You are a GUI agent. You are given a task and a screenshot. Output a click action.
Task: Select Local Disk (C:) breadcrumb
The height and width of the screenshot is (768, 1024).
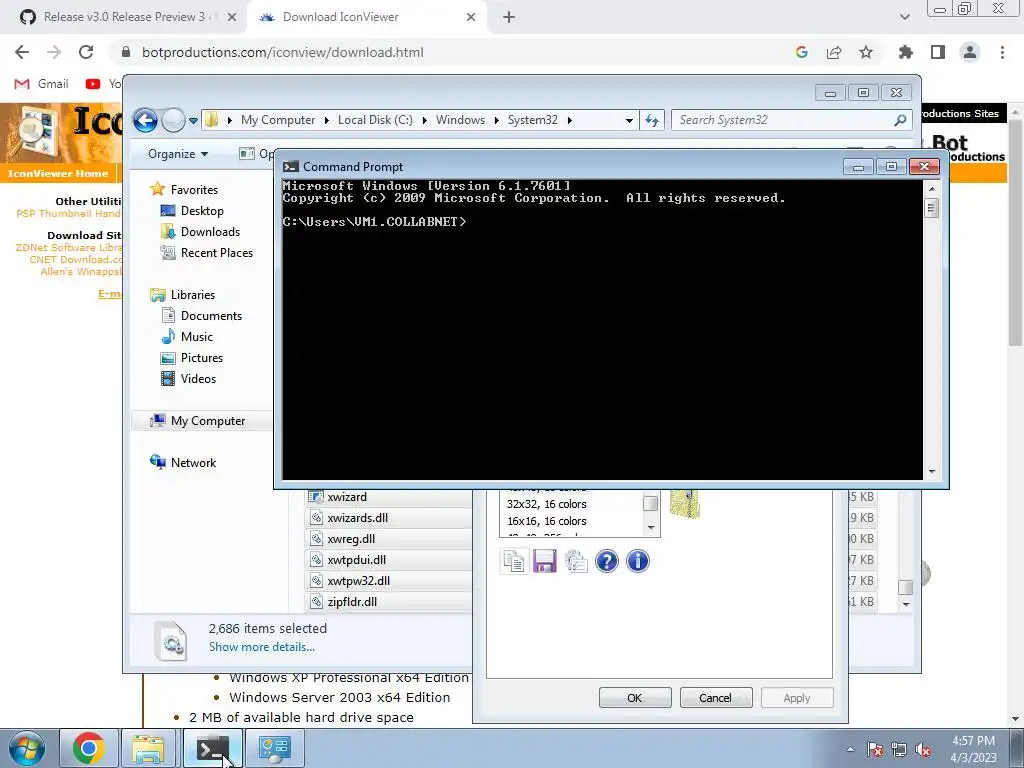pyautogui.click(x=375, y=120)
